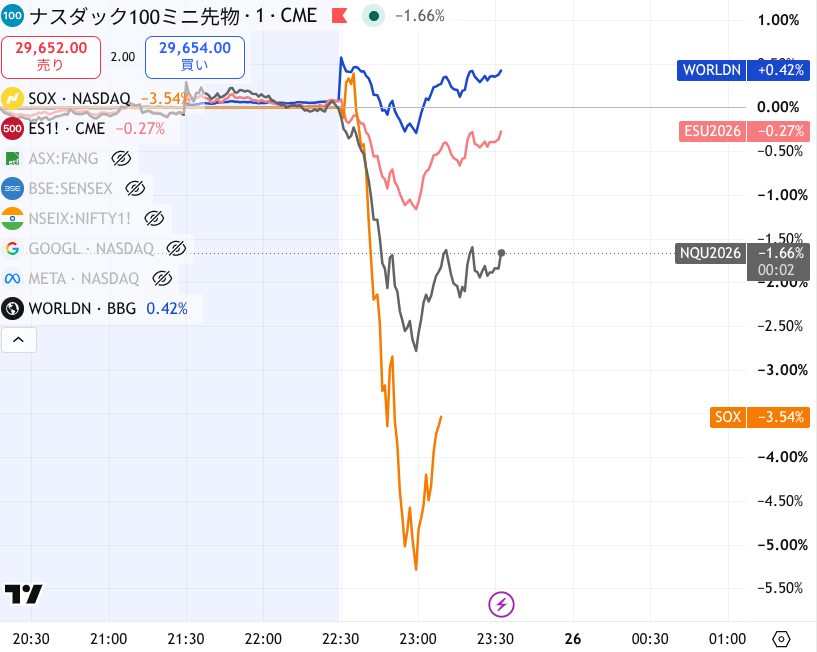Click the WORLDN globe icon
This screenshot has height=652, width=817.
pyautogui.click(x=12, y=309)
